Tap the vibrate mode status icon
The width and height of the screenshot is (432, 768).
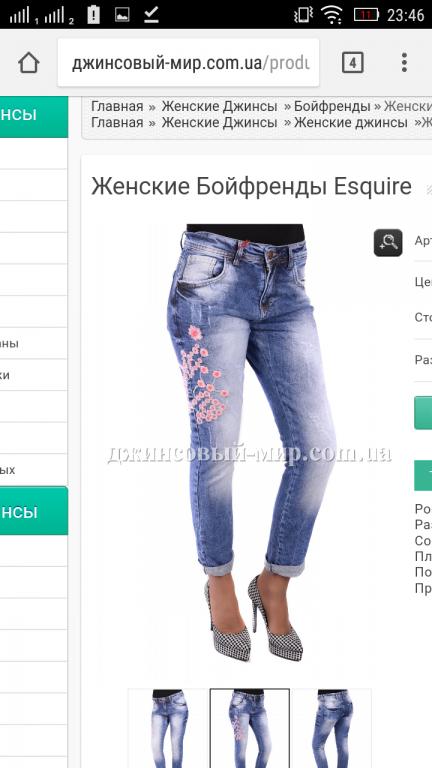[x=303, y=15]
